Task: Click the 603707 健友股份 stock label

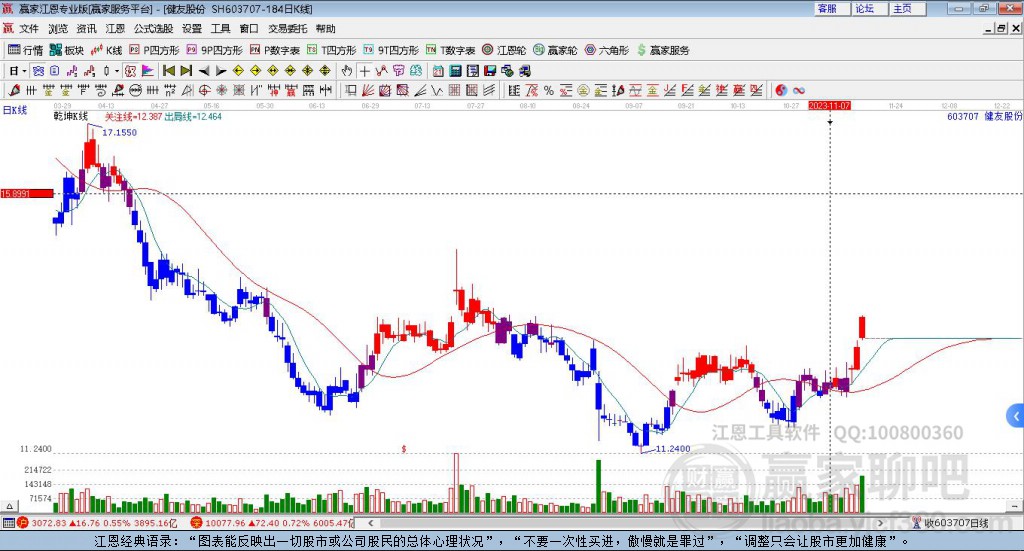Action: tap(984, 116)
